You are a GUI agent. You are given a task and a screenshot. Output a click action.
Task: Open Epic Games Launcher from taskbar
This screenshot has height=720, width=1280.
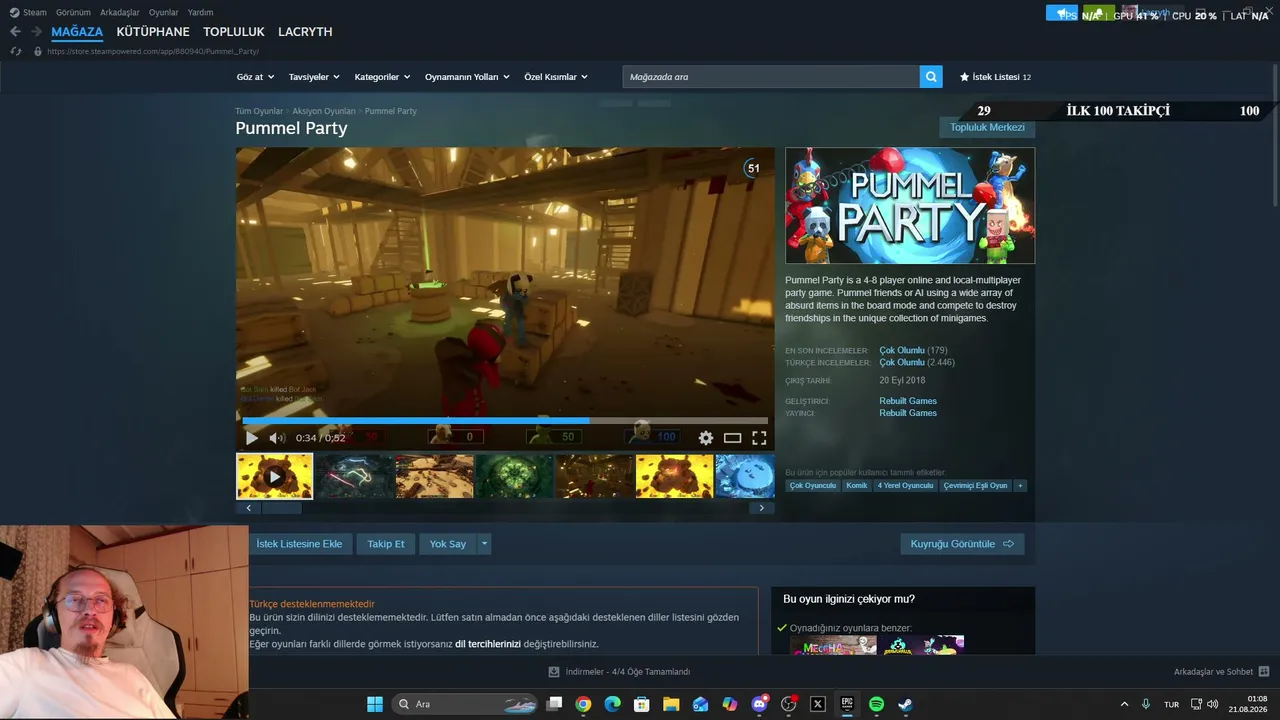click(847, 704)
